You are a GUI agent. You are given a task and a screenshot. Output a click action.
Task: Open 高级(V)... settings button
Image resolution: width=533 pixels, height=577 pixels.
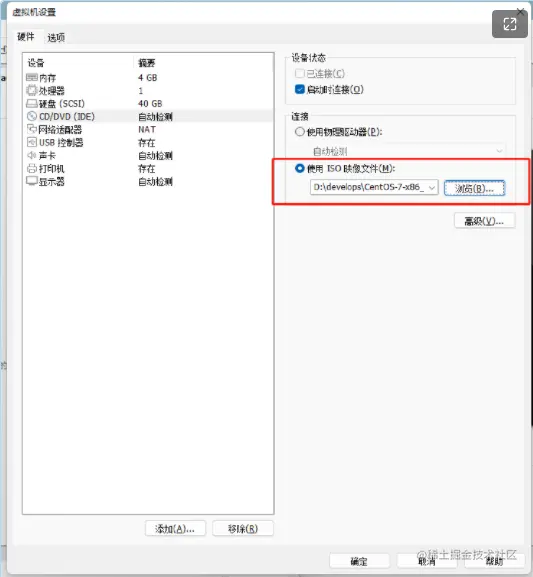point(484,221)
